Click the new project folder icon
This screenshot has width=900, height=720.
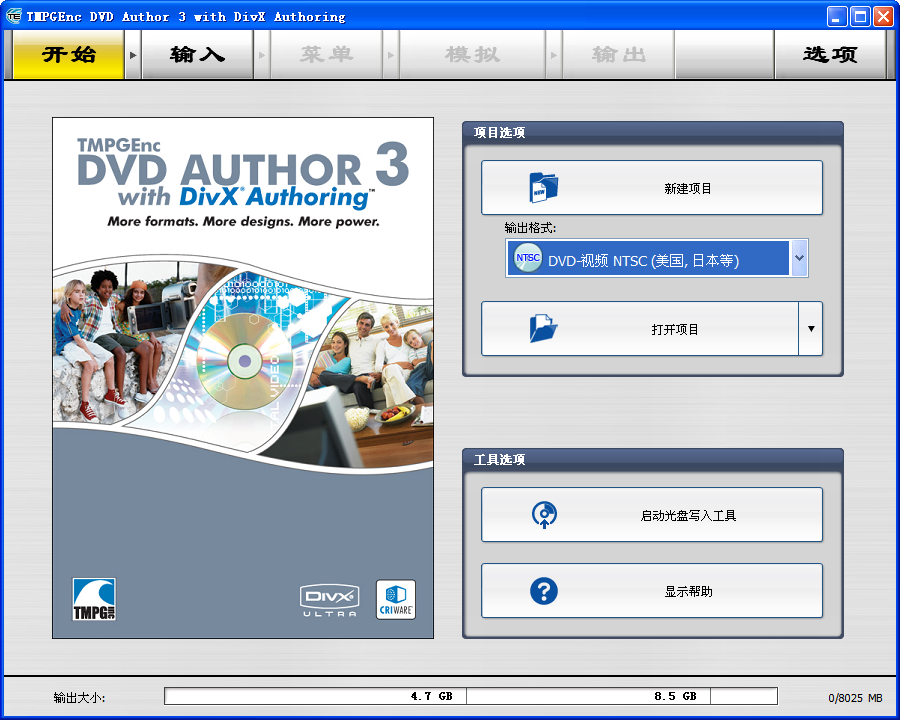pyautogui.click(x=543, y=187)
